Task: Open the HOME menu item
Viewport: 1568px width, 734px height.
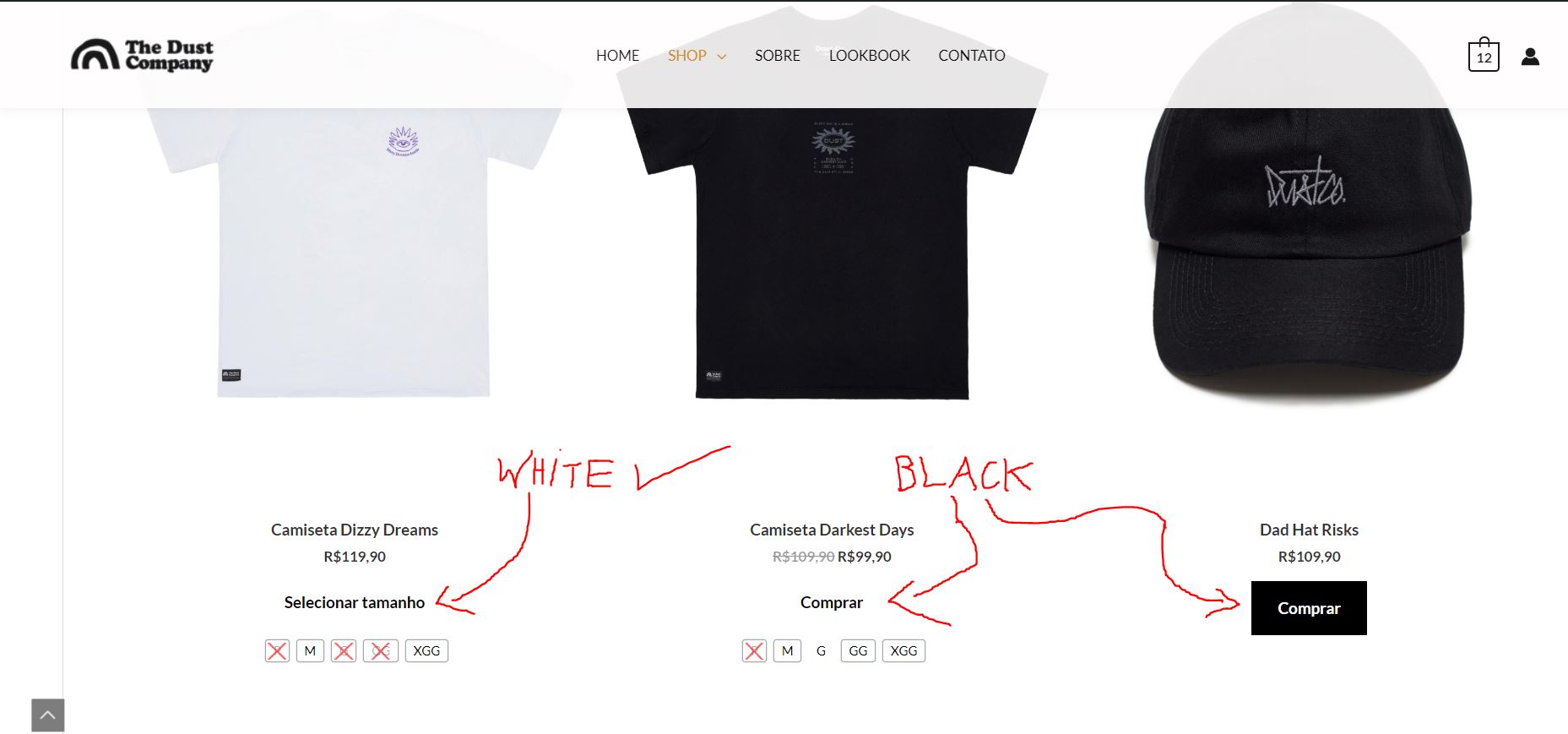Action: pos(617,56)
